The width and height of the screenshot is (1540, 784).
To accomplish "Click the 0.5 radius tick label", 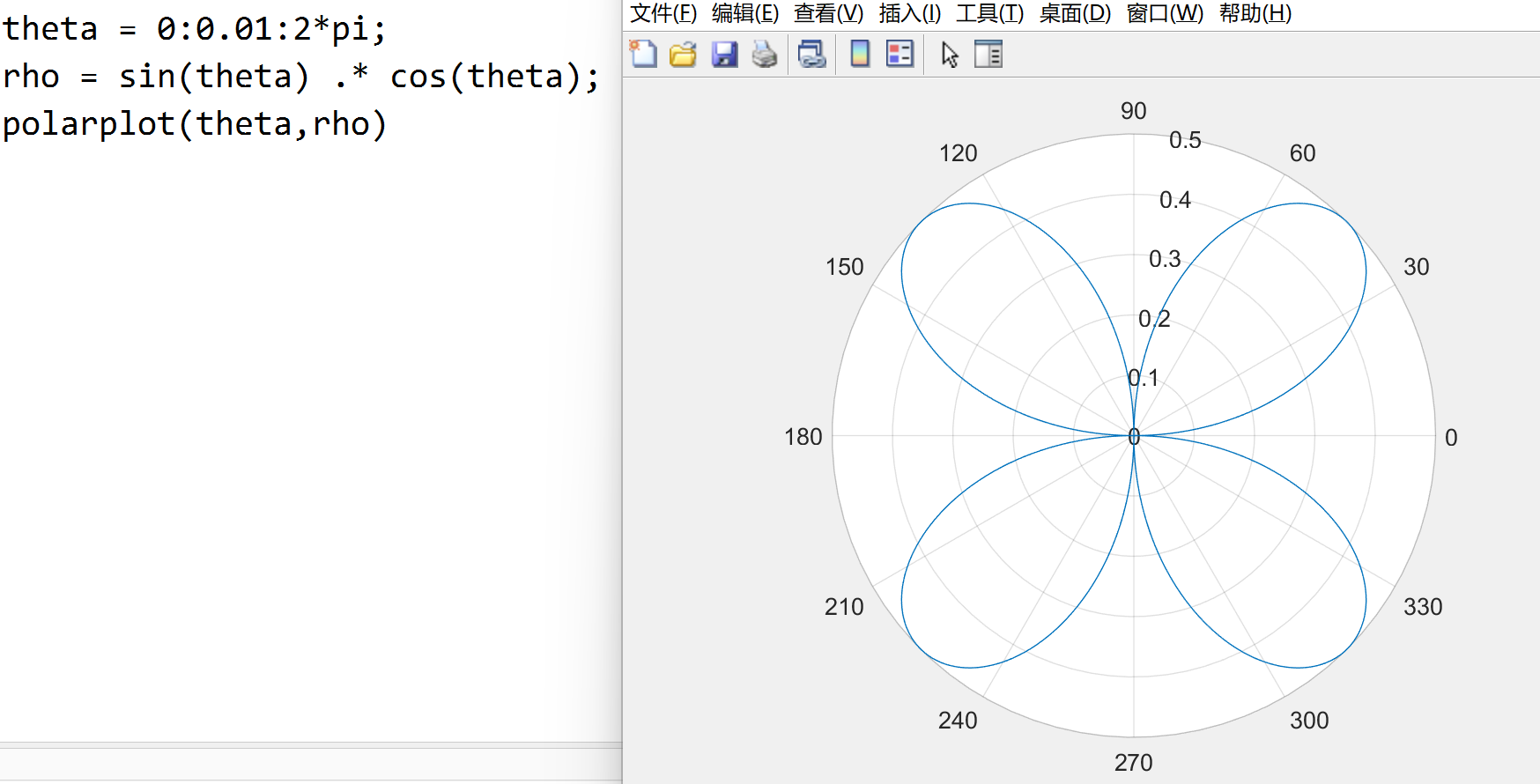I will click(1185, 140).
